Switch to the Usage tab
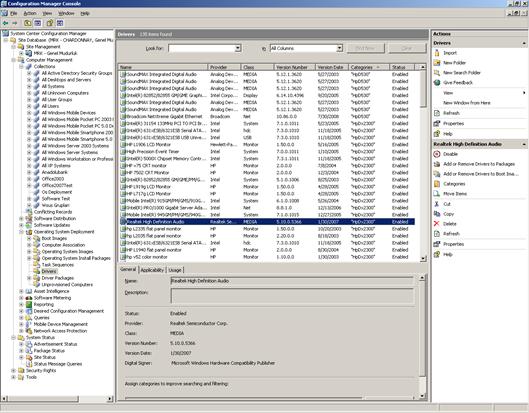 click(175, 270)
